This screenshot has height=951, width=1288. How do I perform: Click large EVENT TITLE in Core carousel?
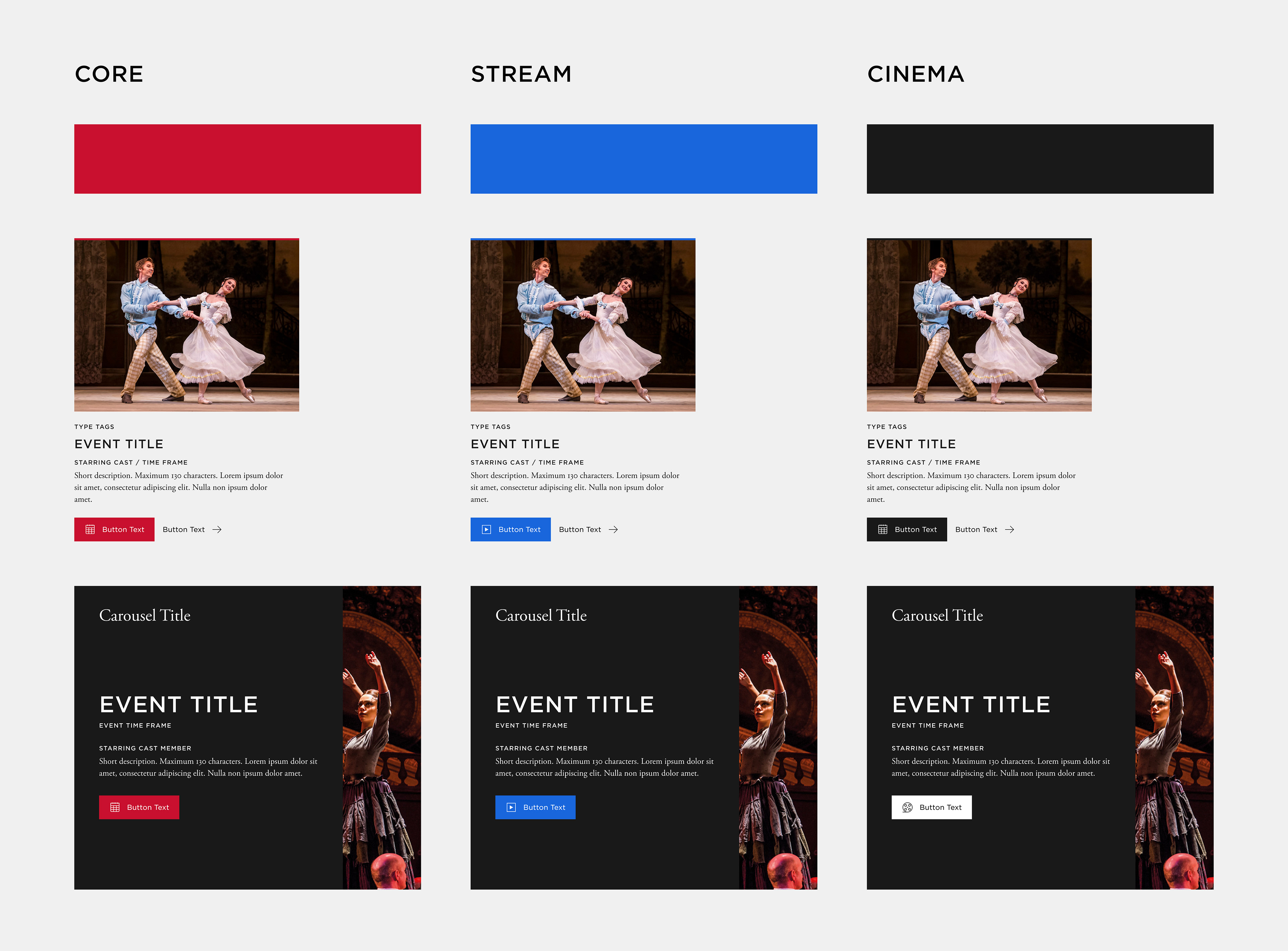(x=178, y=705)
